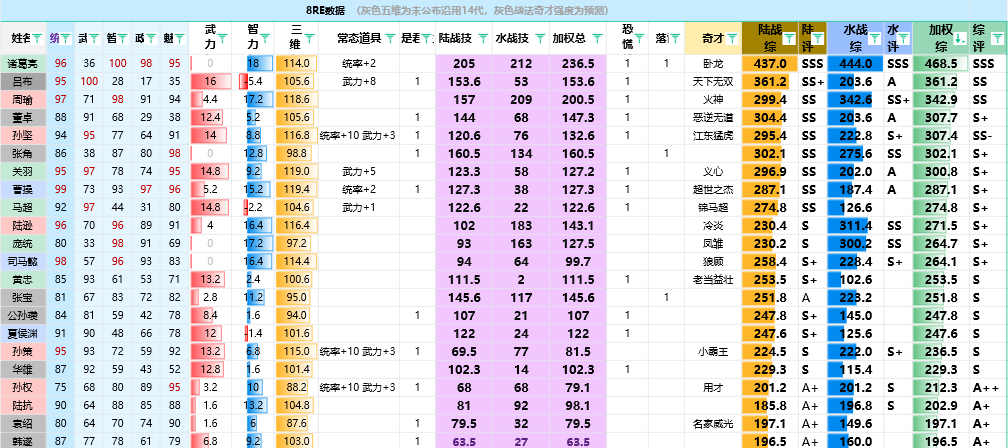Select the 8RE数据 title text
Screen dimensions: 1008x448
click(325, 11)
